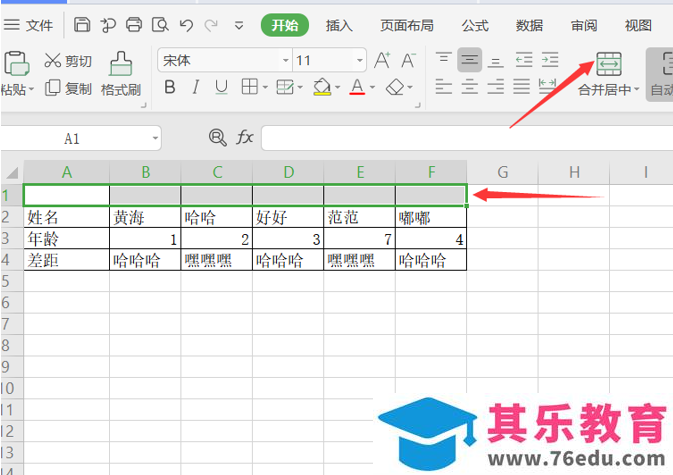The image size is (673, 475).
Task: Apply the yellow fill color
Action: point(322,87)
